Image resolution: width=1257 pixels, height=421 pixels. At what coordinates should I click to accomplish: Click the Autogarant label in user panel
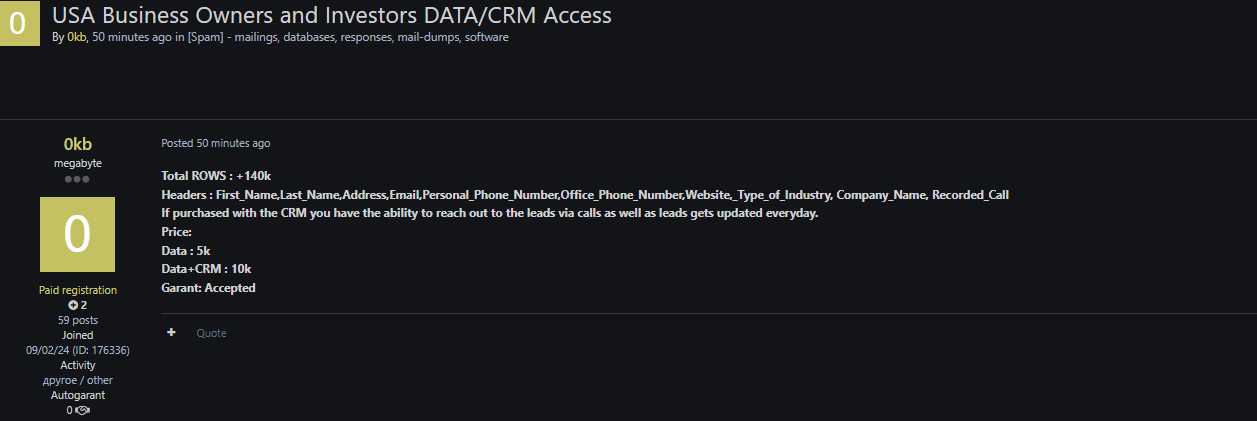(x=77, y=395)
